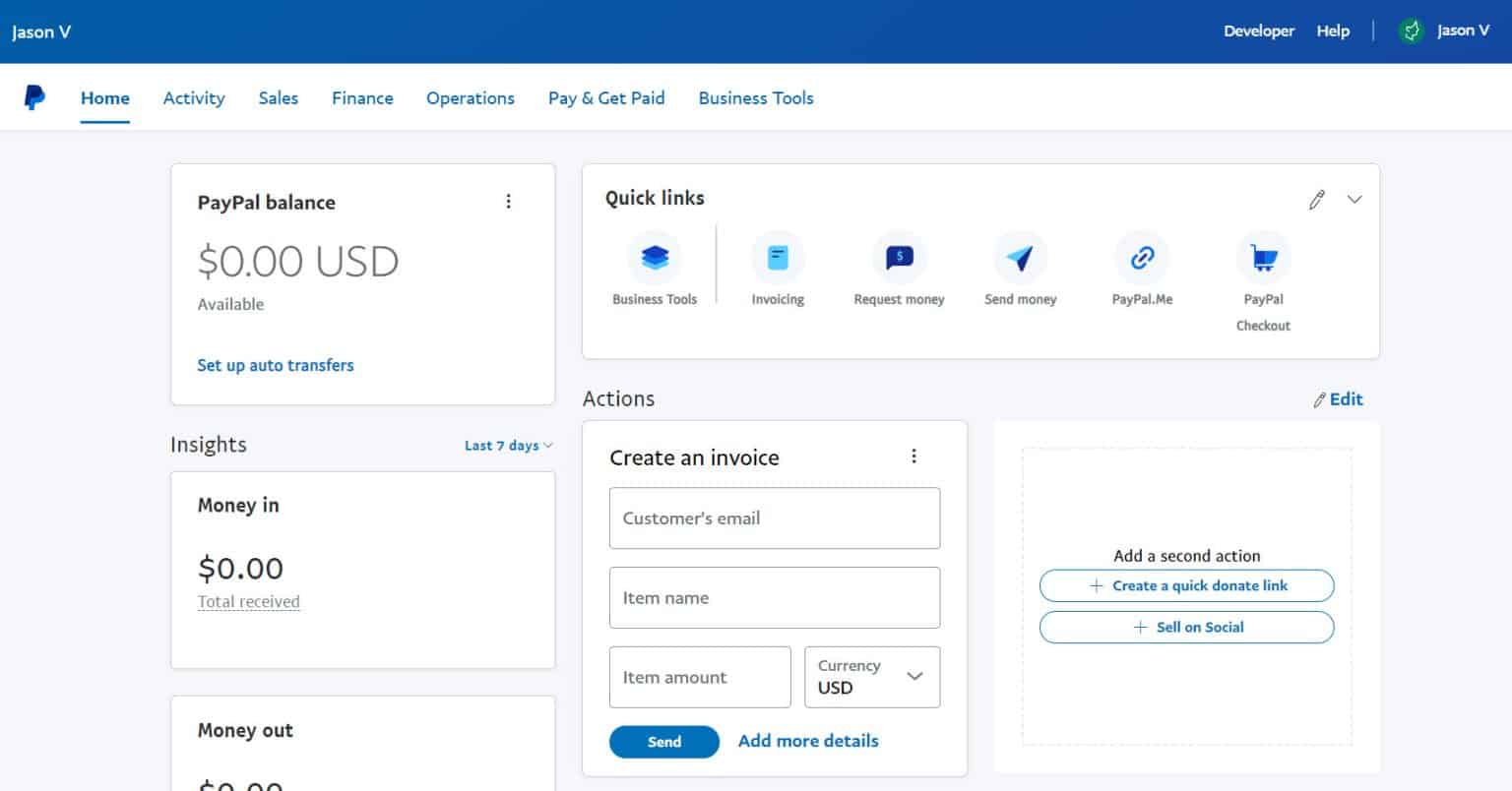The height and width of the screenshot is (791, 1512).
Task: Open the Currency USD dropdown
Action: click(x=872, y=677)
